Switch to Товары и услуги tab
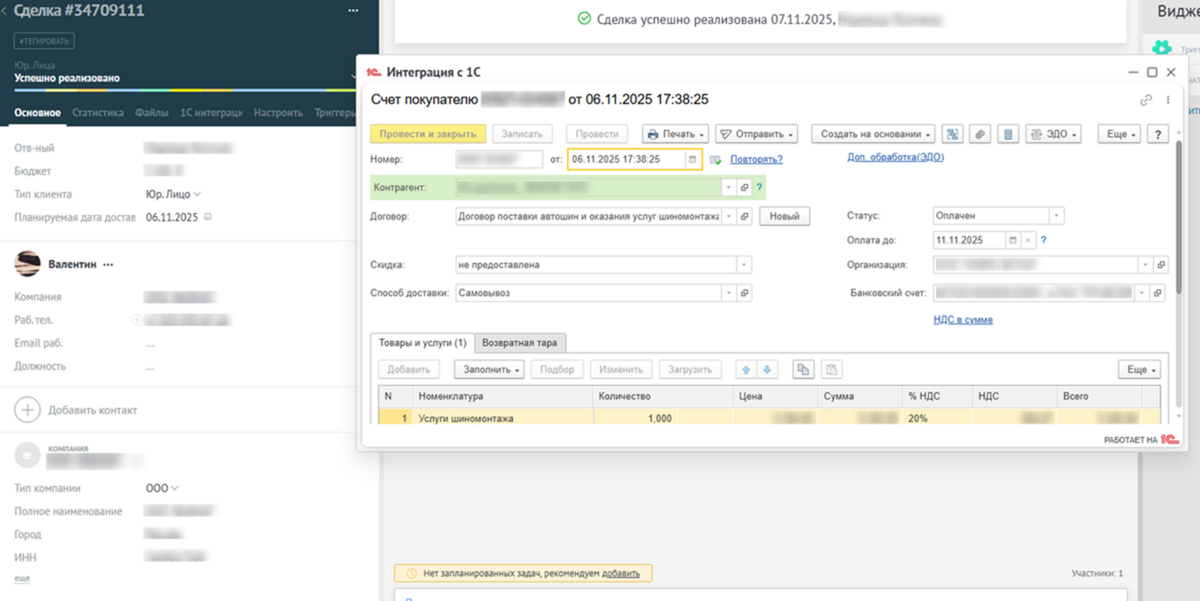 click(x=422, y=342)
